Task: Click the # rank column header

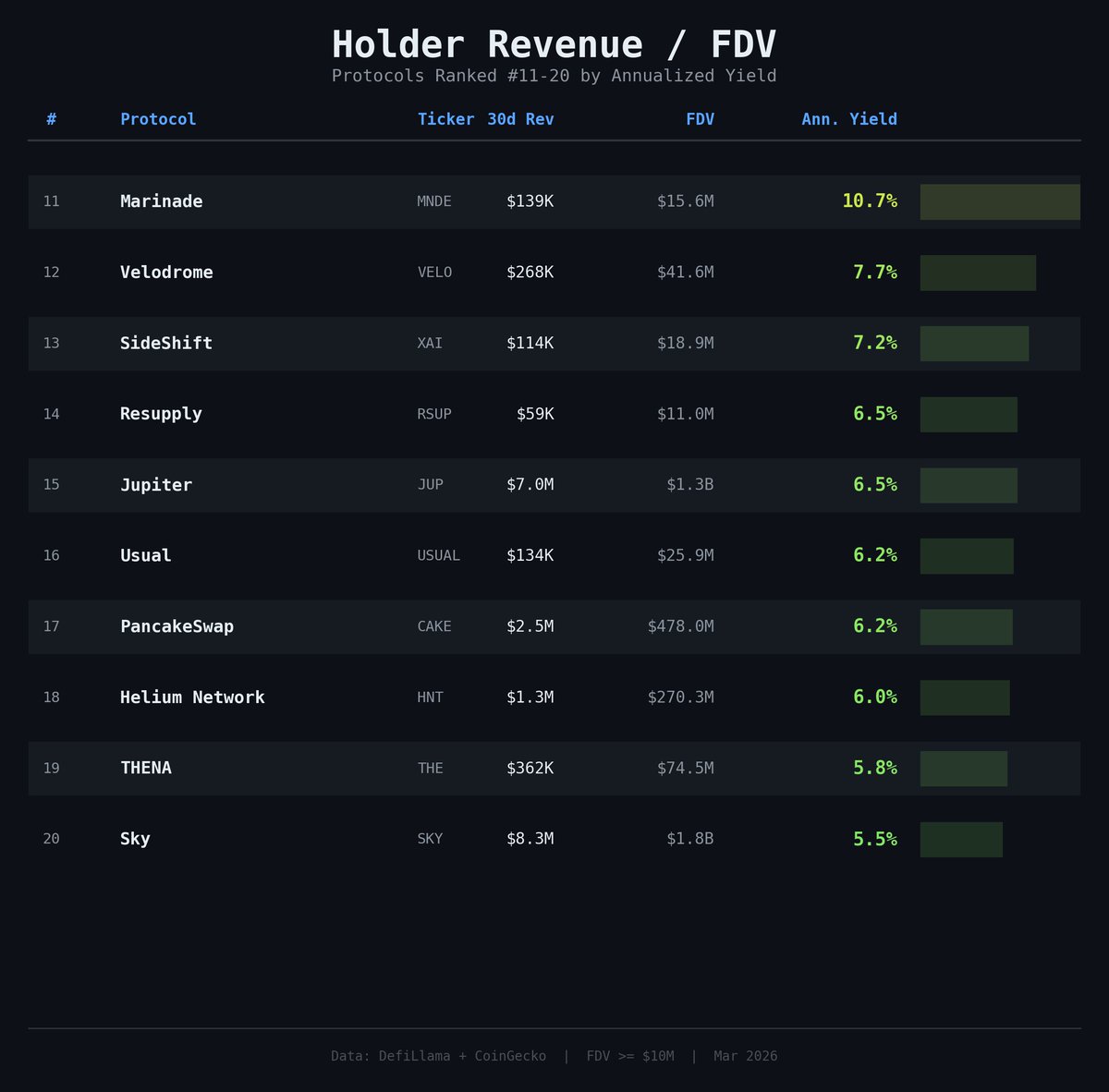Action: click(52, 119)
